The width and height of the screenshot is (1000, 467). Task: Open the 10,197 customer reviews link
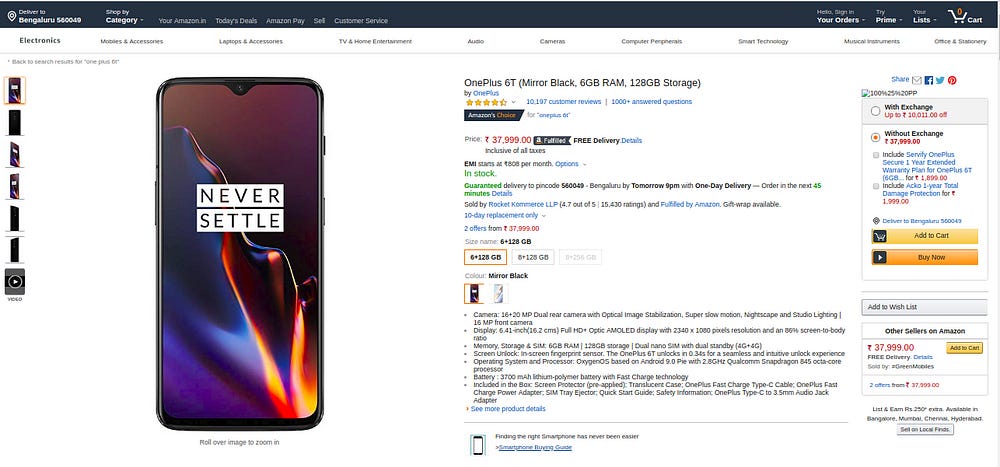pyautogui.click(x=563, y=102)
